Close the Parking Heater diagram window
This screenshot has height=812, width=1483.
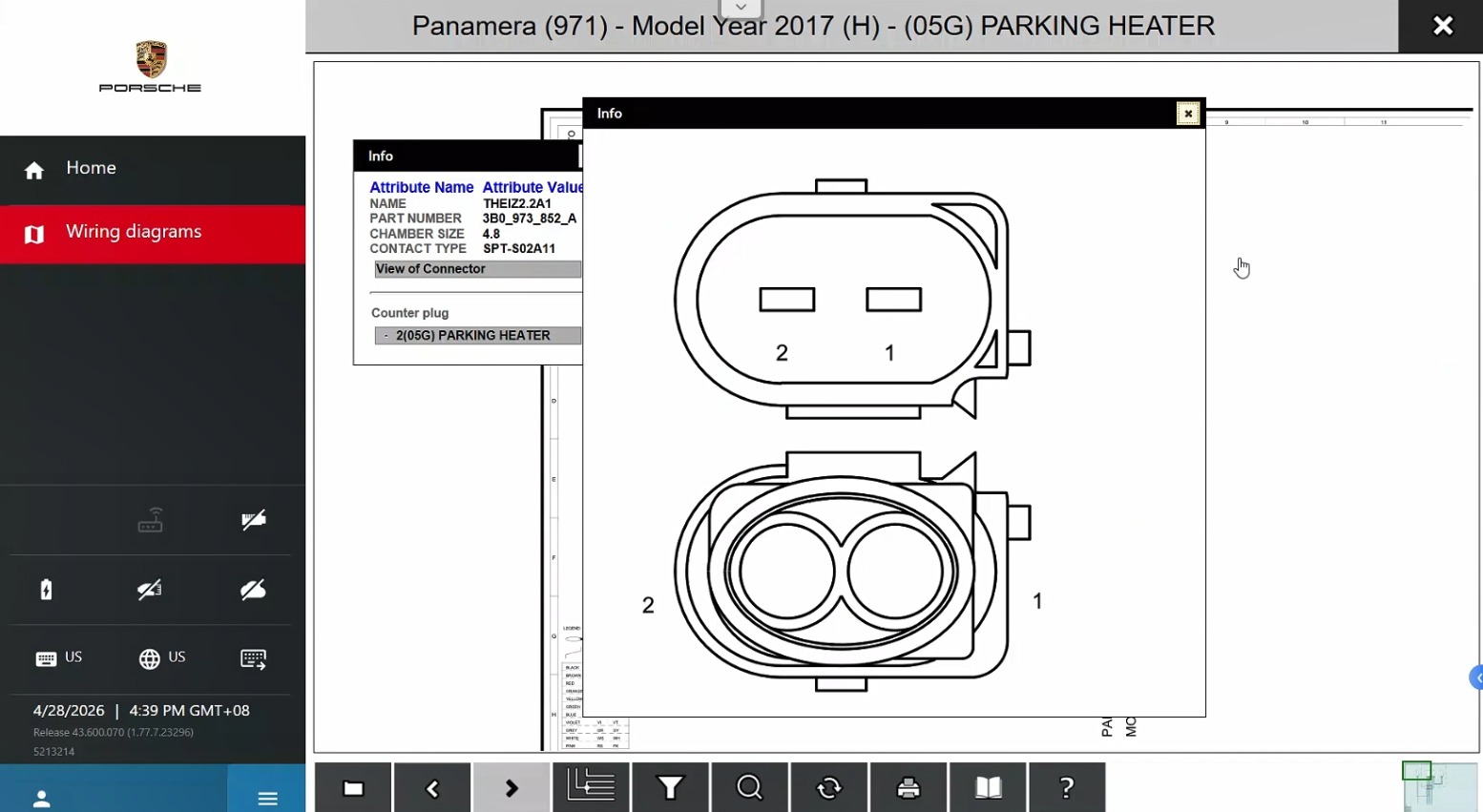point(1442,26)
